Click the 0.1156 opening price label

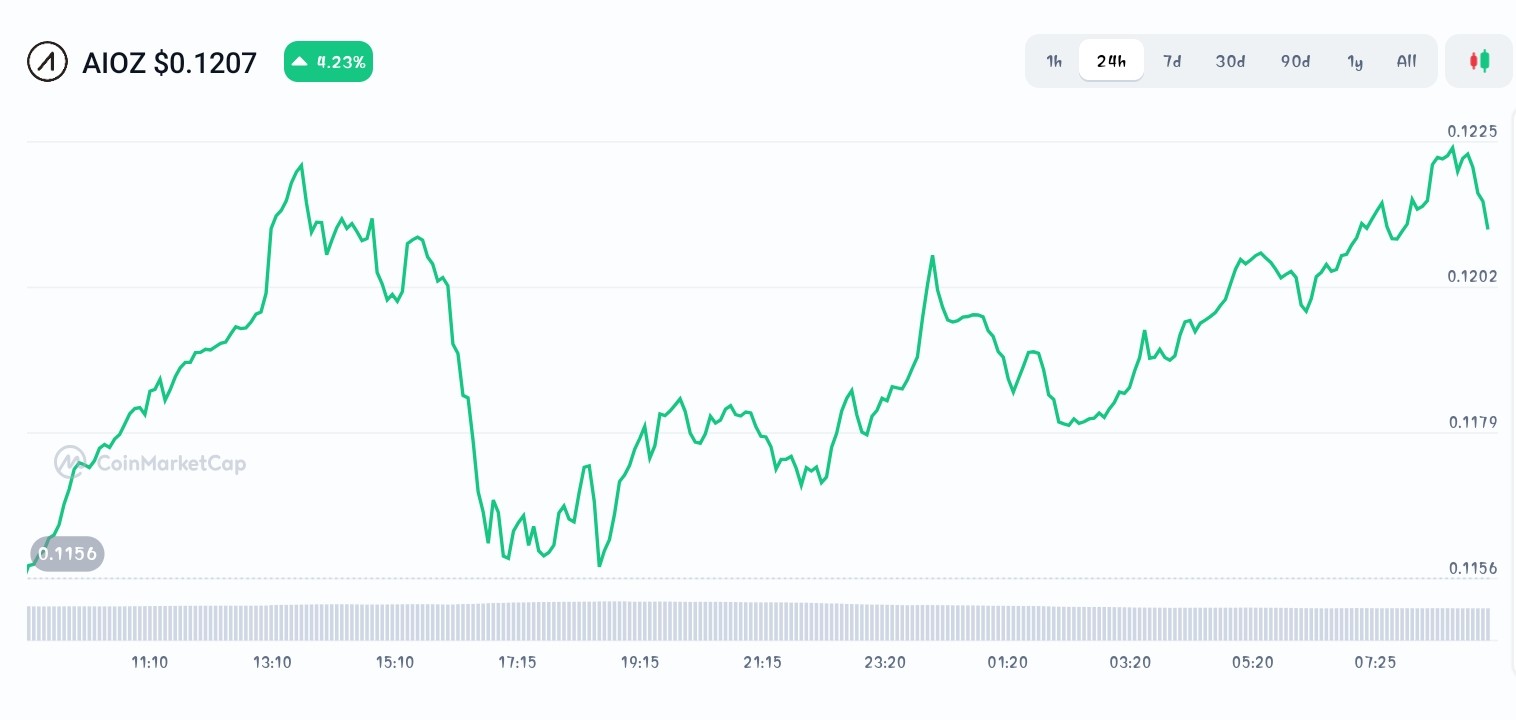(67, 553)
